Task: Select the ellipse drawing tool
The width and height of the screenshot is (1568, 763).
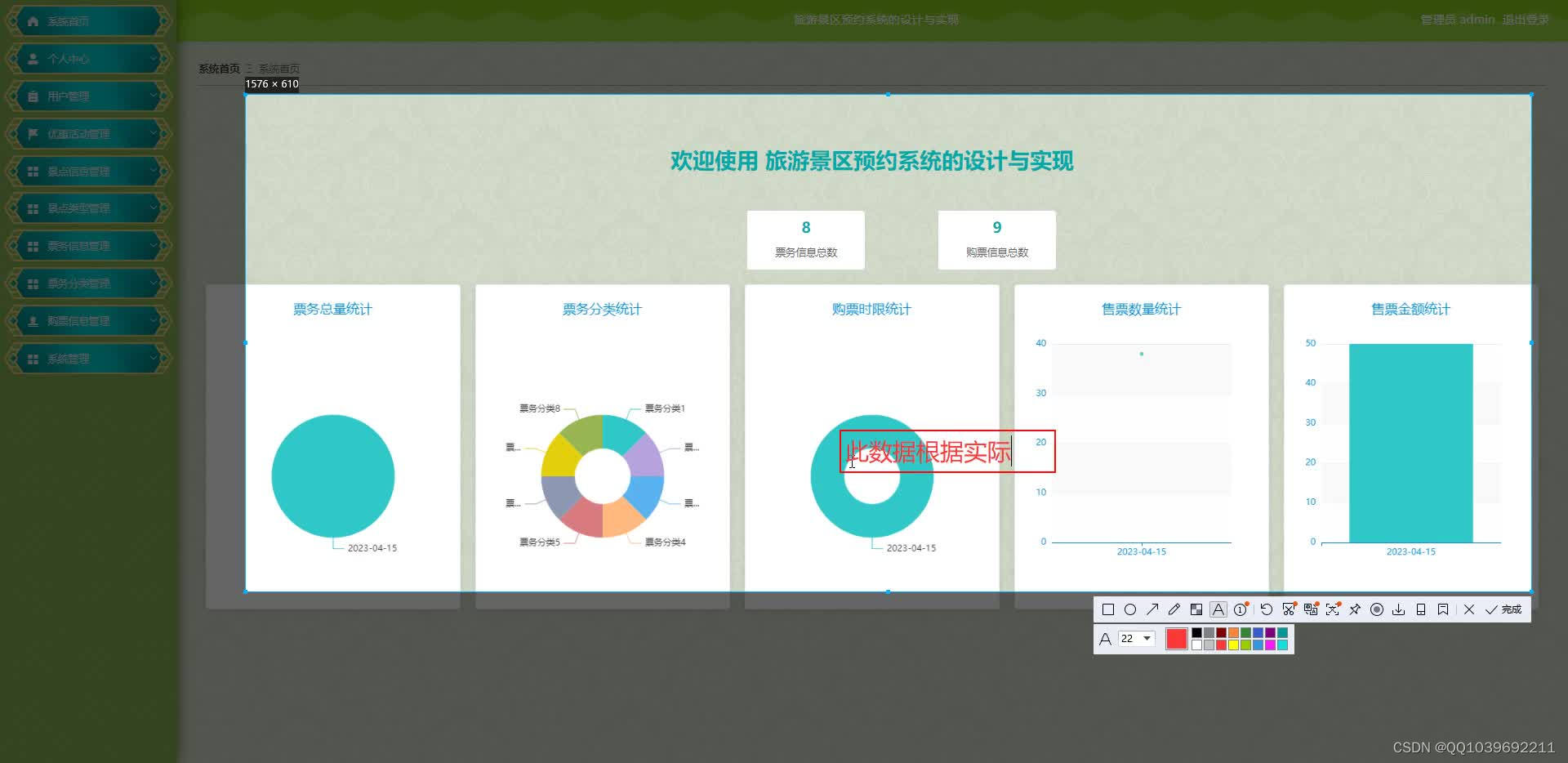Action: click(1130, 609)
